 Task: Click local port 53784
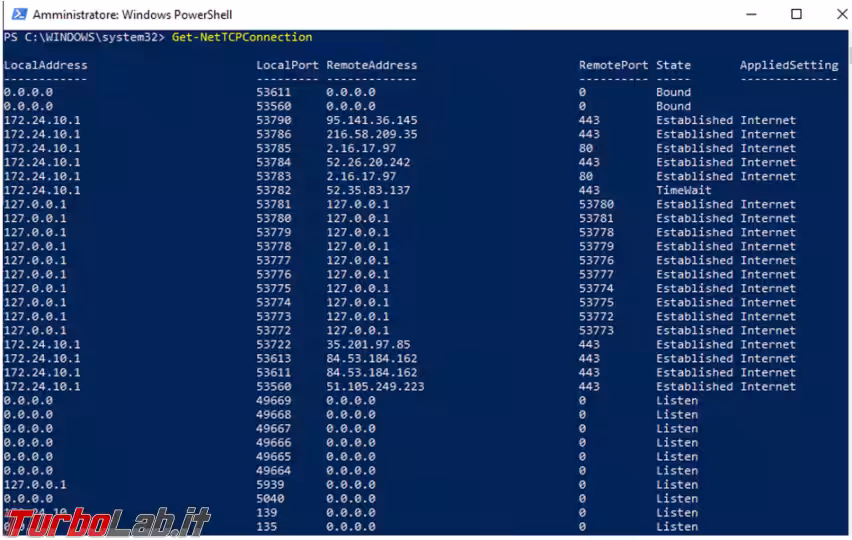(273, 162)
